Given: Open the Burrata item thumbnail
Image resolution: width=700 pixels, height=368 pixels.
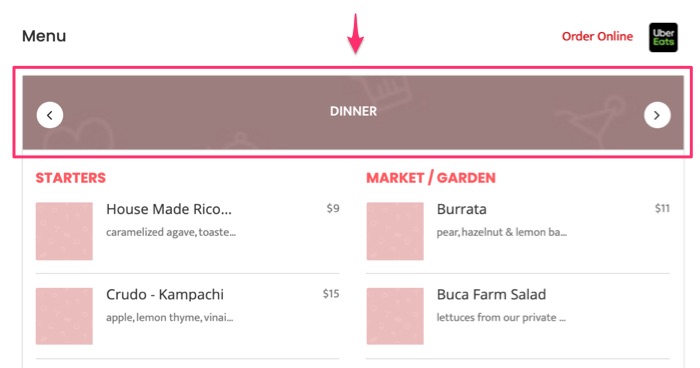Looking at the screenshot, I should [395, 231].
